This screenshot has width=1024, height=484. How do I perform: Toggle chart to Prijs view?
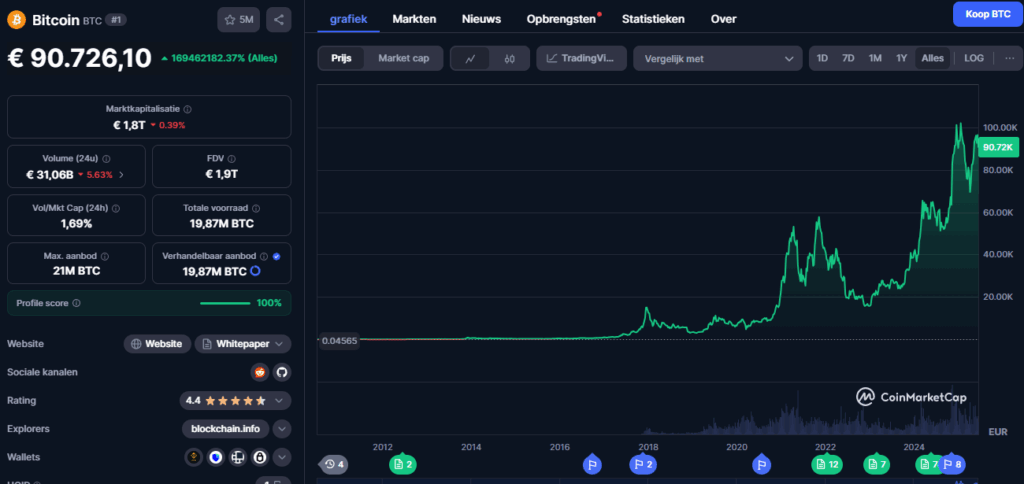coord(341,58)
